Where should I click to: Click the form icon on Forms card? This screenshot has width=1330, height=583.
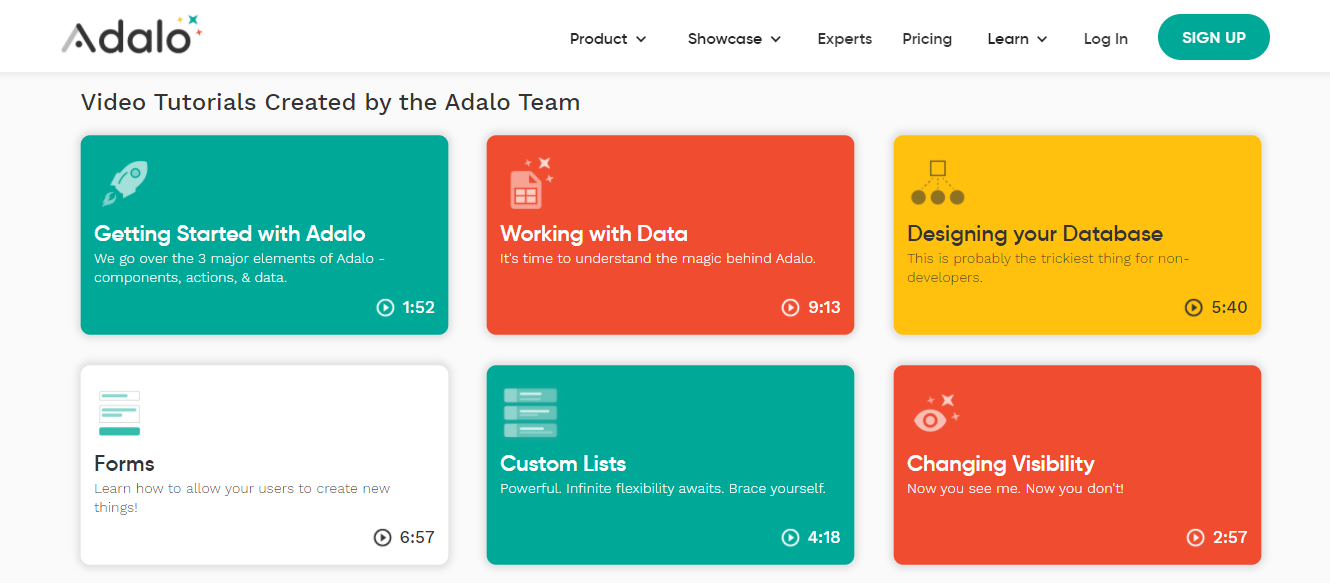[x=119, y=413]
